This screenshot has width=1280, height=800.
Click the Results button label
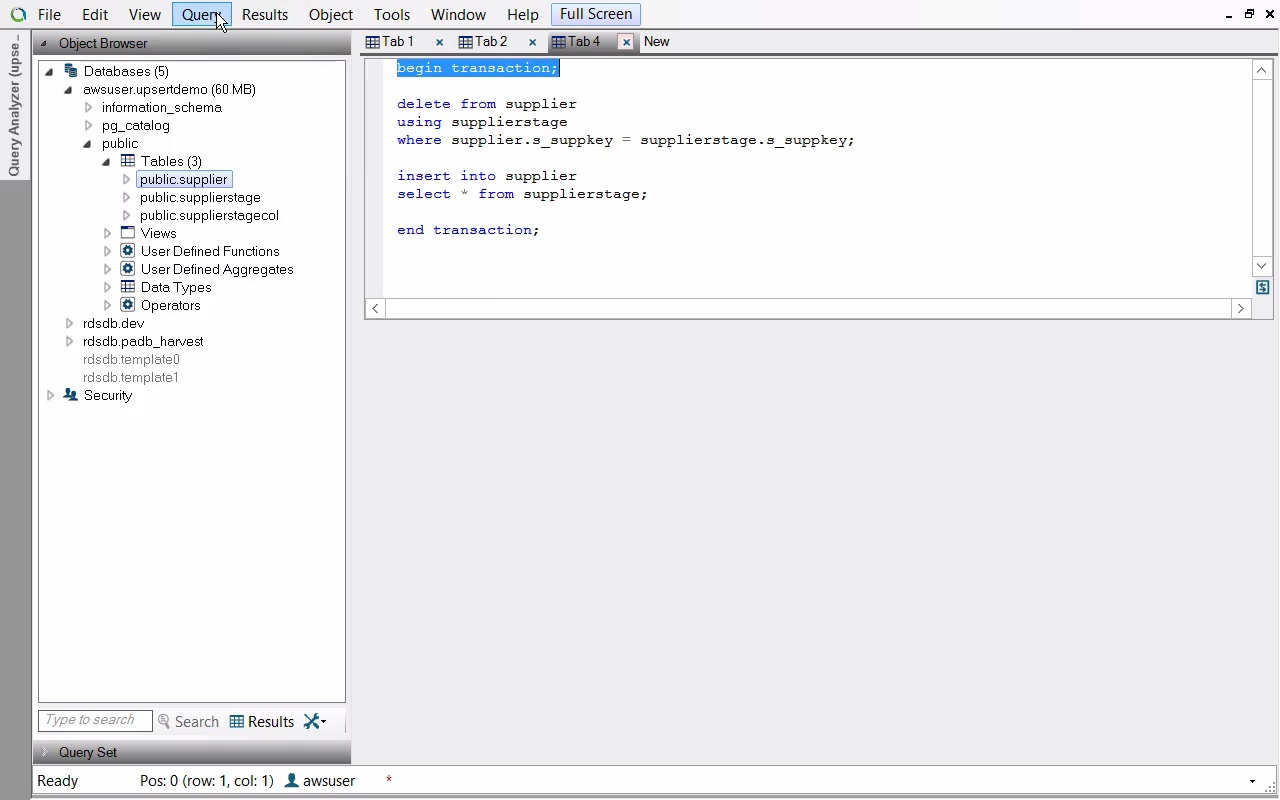[x=271, y=722]
